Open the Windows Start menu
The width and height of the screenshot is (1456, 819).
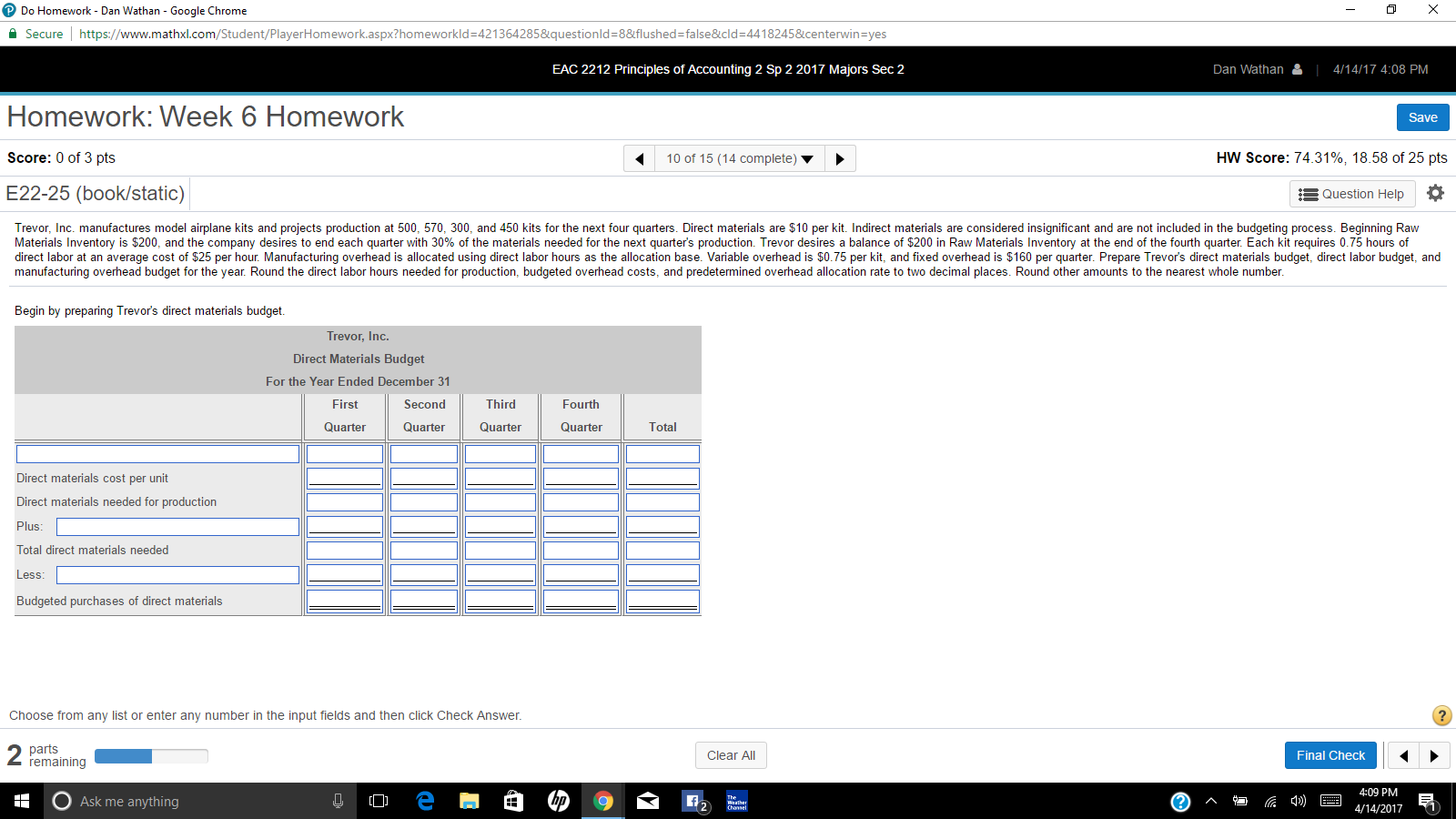click(19, 801)
